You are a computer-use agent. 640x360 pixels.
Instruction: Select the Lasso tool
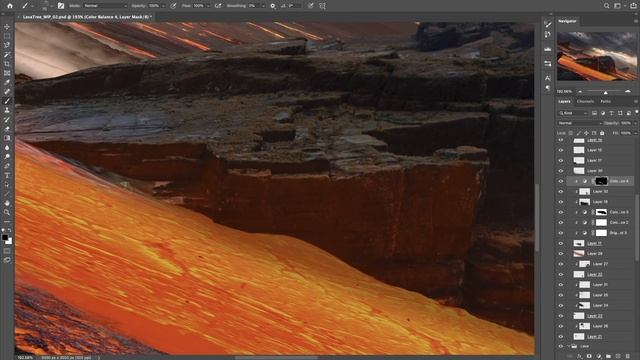7,45
